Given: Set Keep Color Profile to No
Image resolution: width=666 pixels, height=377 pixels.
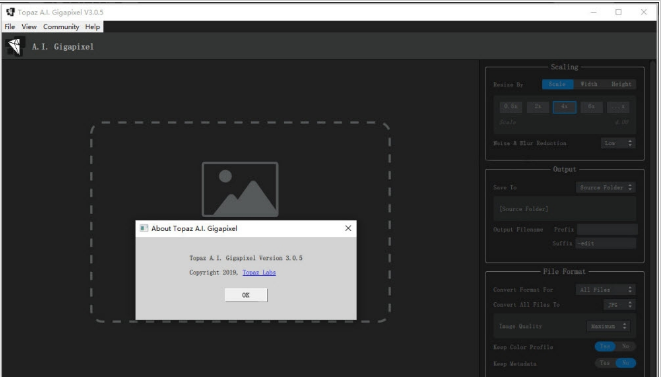Looking at the screenshot, I should click(x=626, y=346).
